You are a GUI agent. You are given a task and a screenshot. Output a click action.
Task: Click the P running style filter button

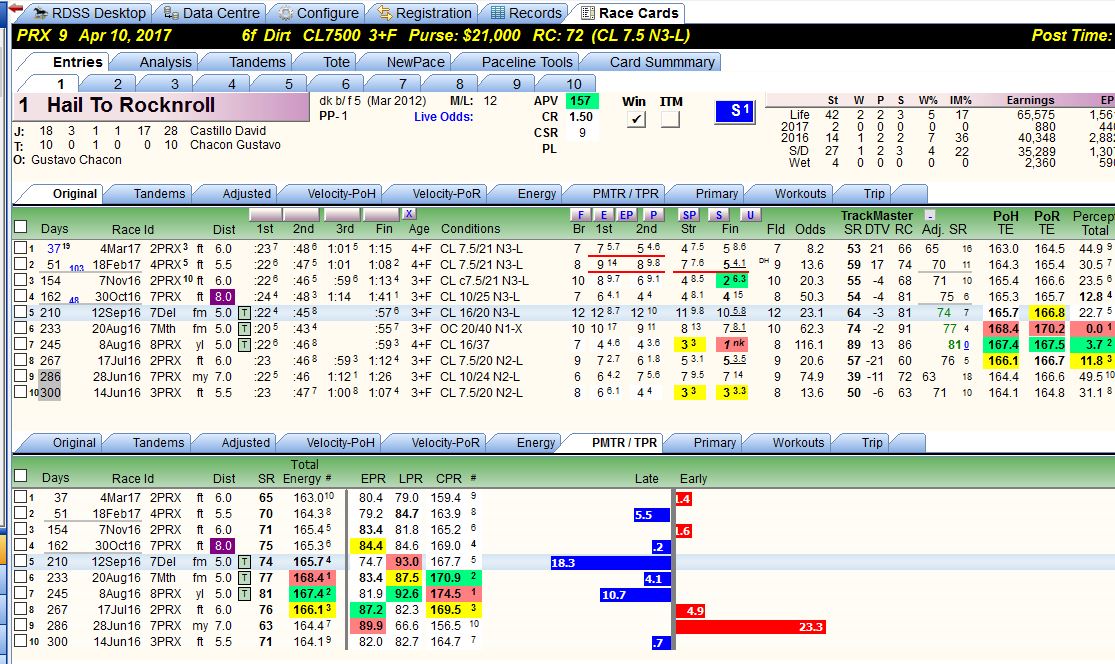point(653,215)
